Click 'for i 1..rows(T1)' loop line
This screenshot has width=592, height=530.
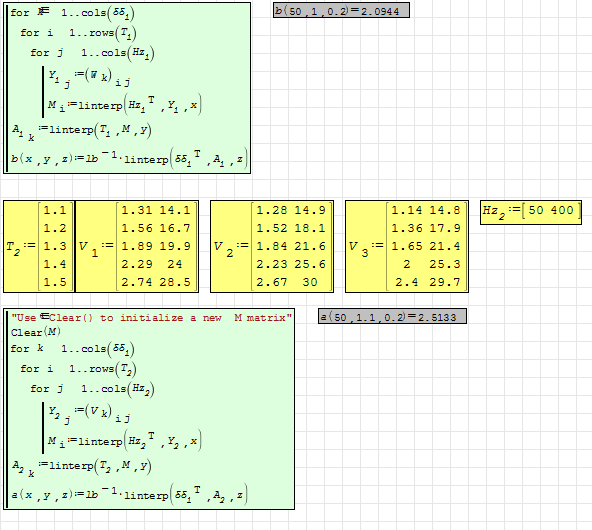point(78,33)
